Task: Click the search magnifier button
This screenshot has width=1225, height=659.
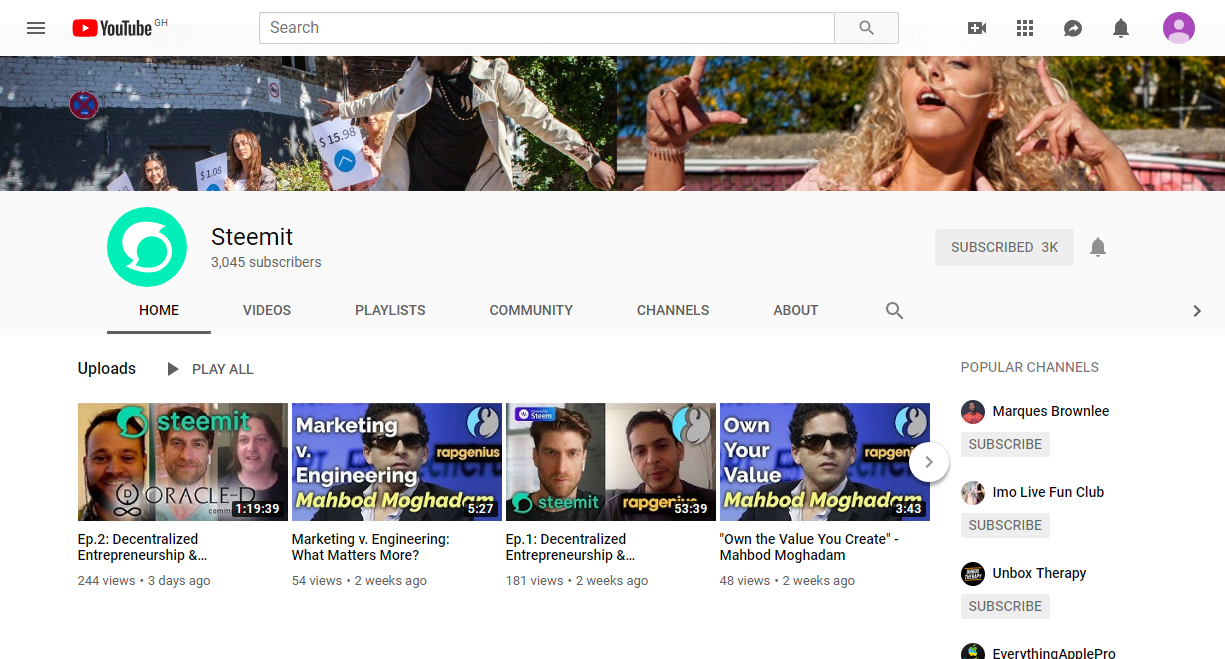Action: click(x=866, y=28)
